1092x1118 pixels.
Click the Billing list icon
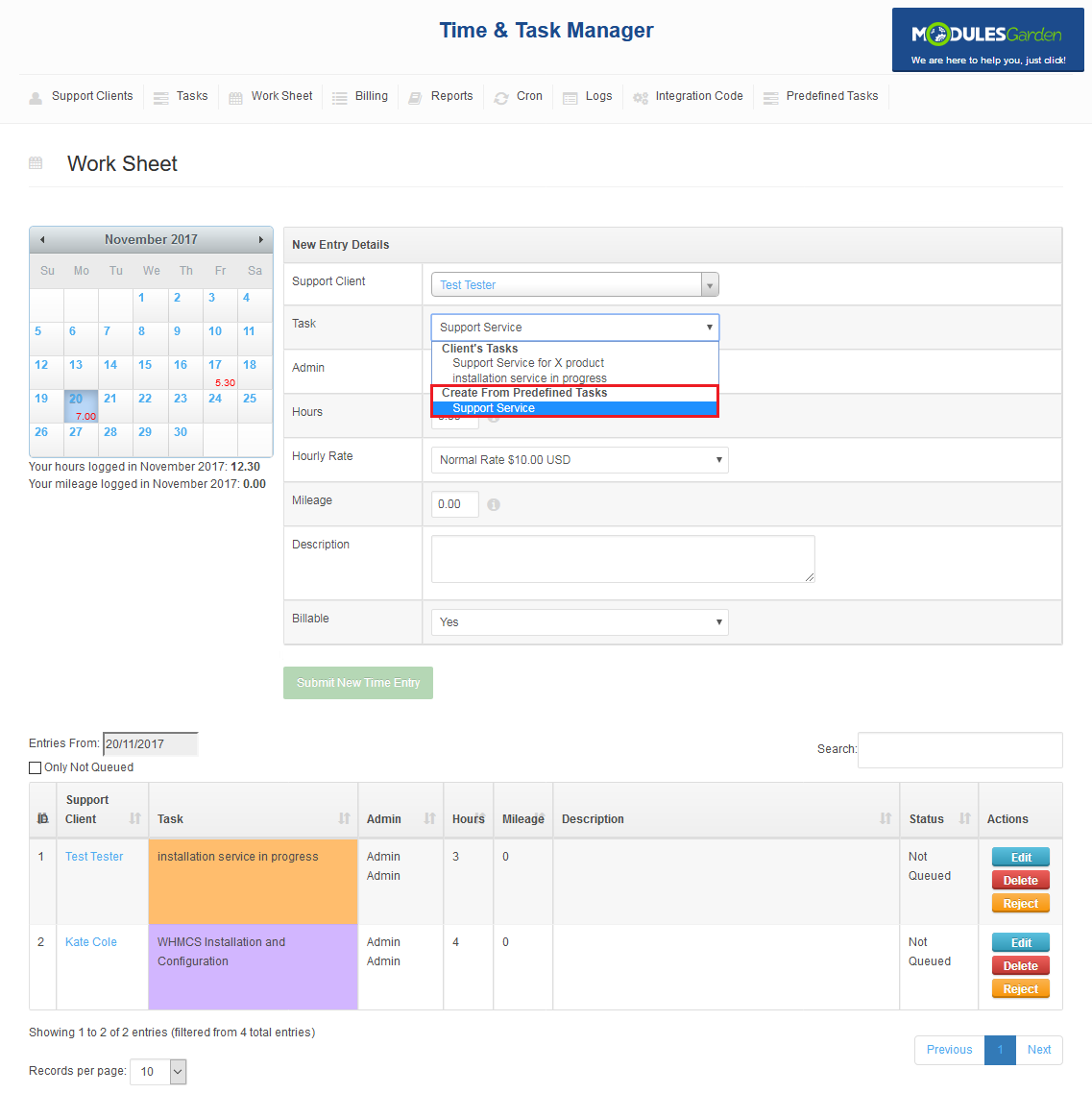(x=339, y=98)
